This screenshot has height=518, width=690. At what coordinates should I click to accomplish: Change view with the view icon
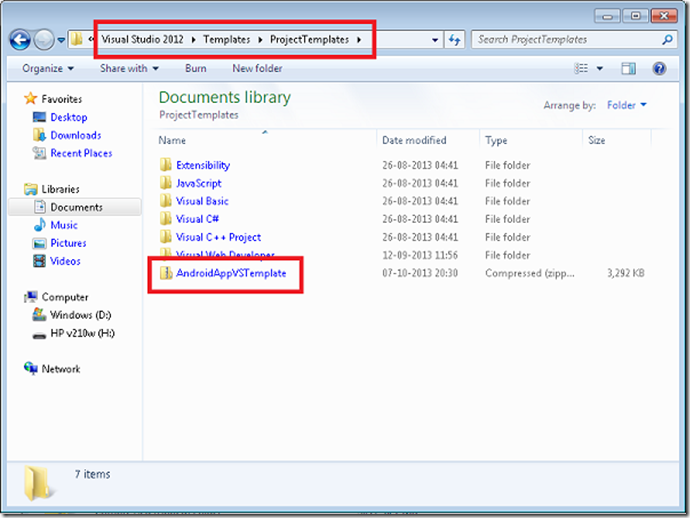(x=581, y=68)
